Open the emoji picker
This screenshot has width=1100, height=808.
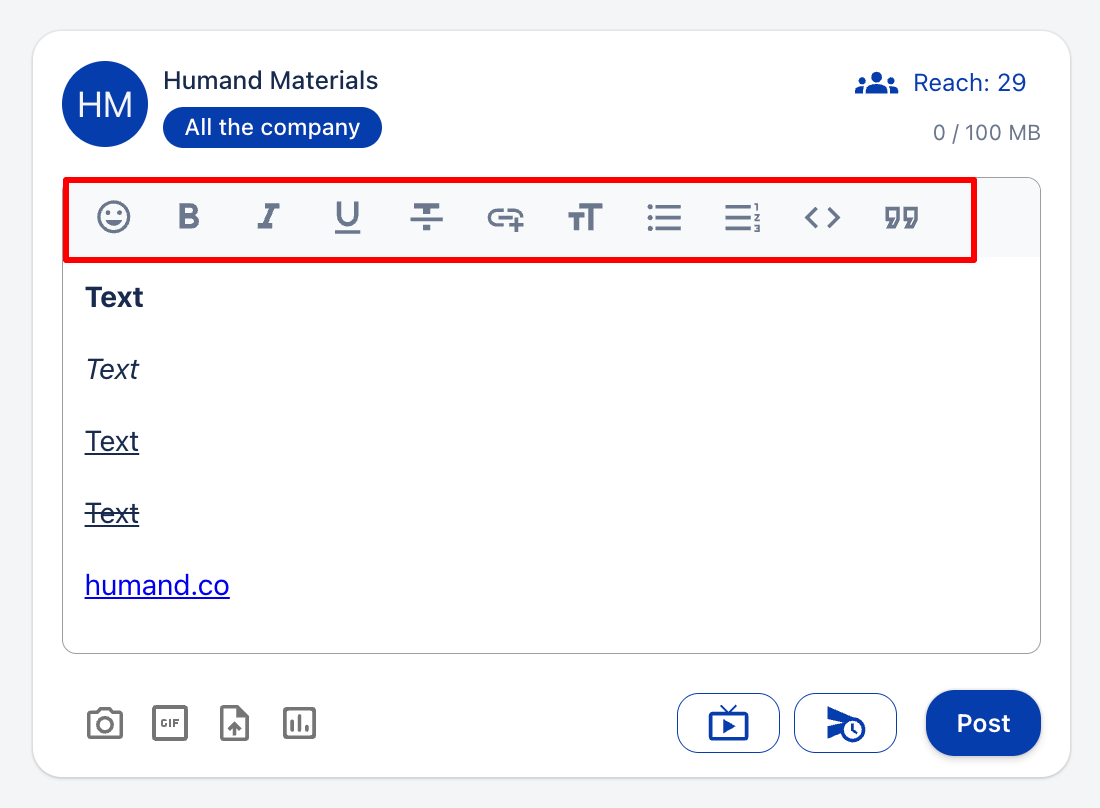pyautogui.click(x=114, y=217)
